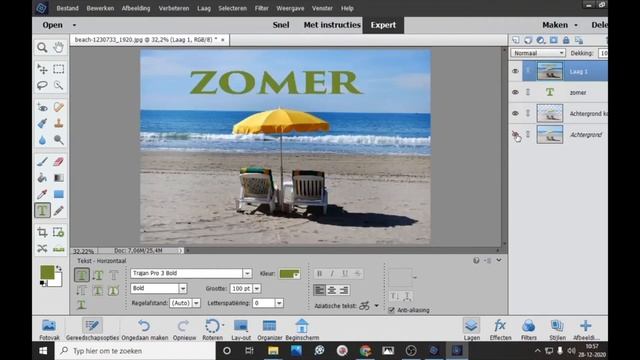The image size is (640, 360).
Task: Switch to the Snel mode tab
Action: click(x=281, y=25)
